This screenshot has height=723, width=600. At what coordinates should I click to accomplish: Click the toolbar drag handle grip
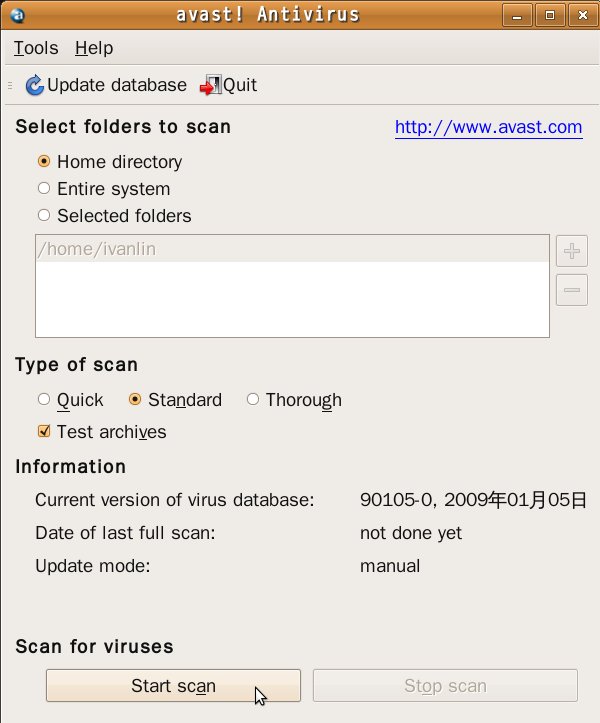[x=10, y=85]
